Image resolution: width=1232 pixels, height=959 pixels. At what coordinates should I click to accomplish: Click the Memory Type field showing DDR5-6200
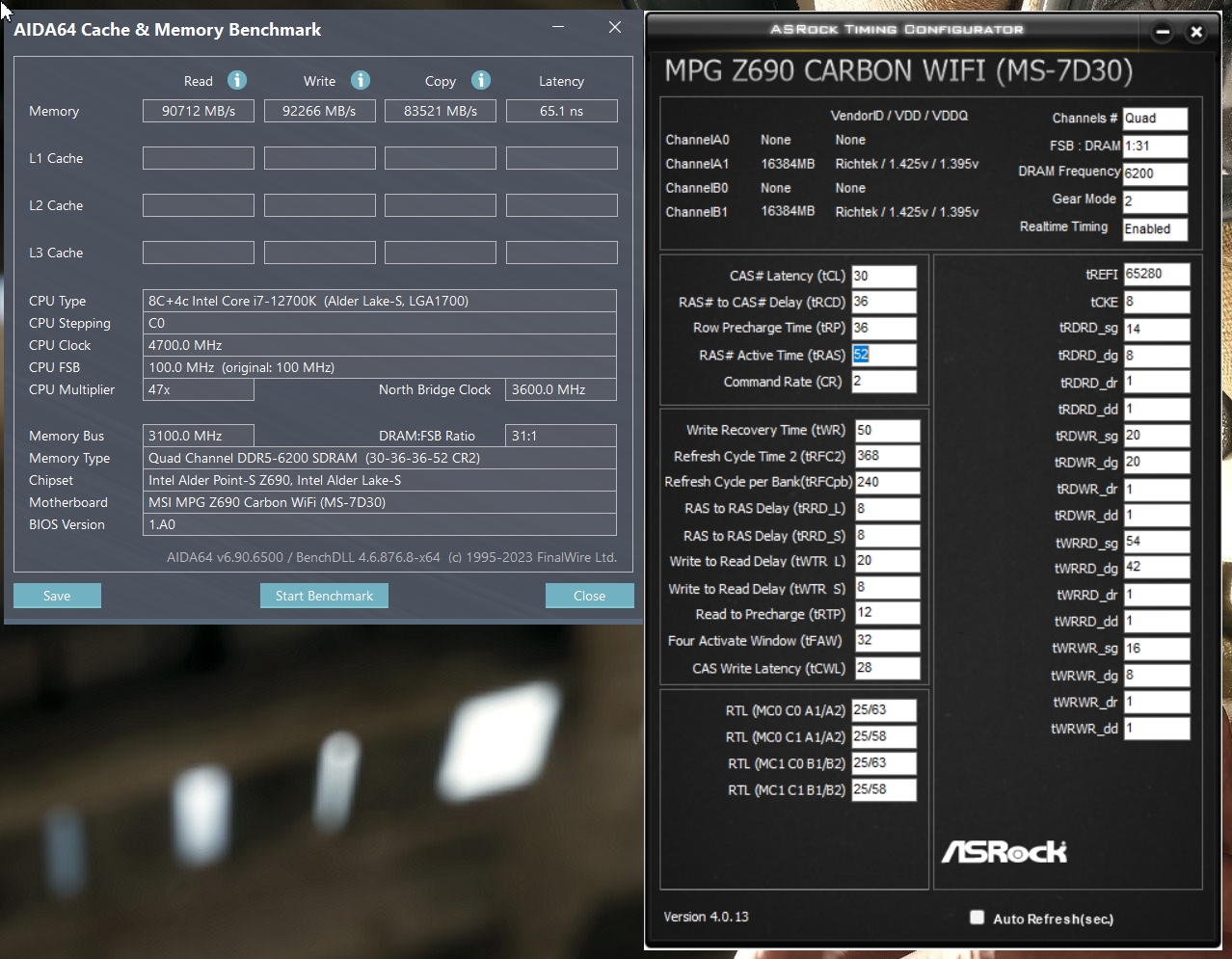380,458
